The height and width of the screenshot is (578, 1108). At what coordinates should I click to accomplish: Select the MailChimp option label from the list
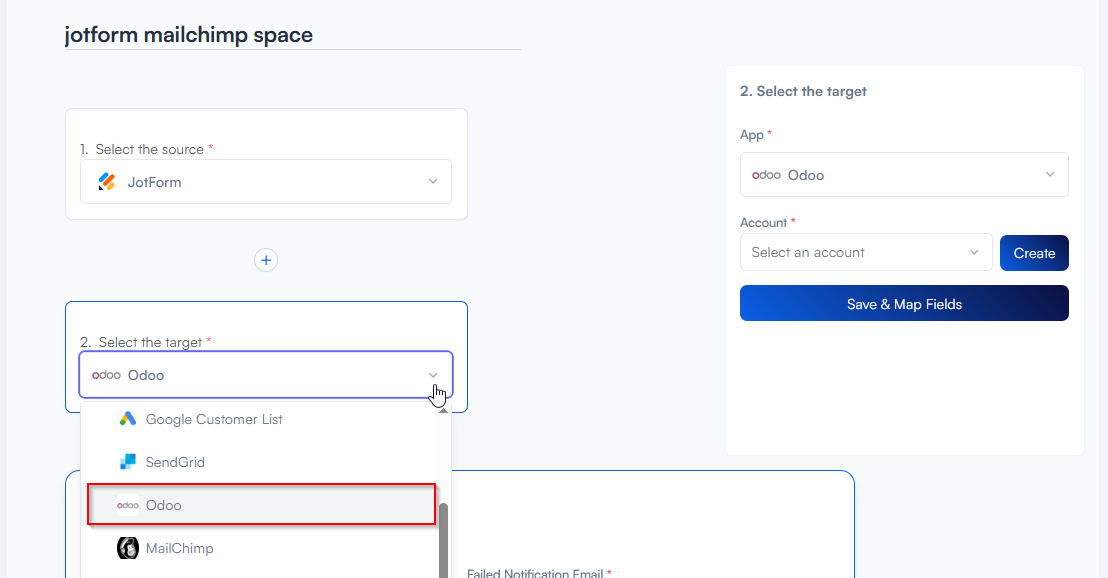click(x=179, y=548)
